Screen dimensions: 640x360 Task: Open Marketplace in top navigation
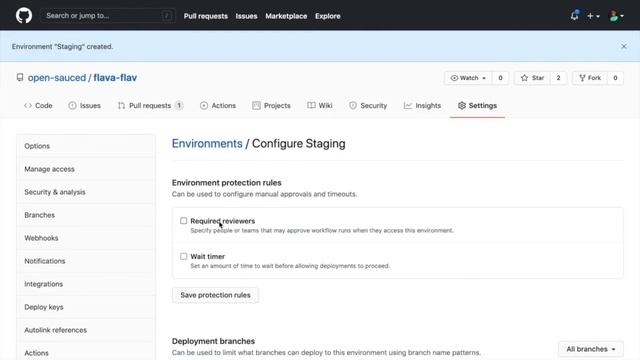tap(286, 16)
